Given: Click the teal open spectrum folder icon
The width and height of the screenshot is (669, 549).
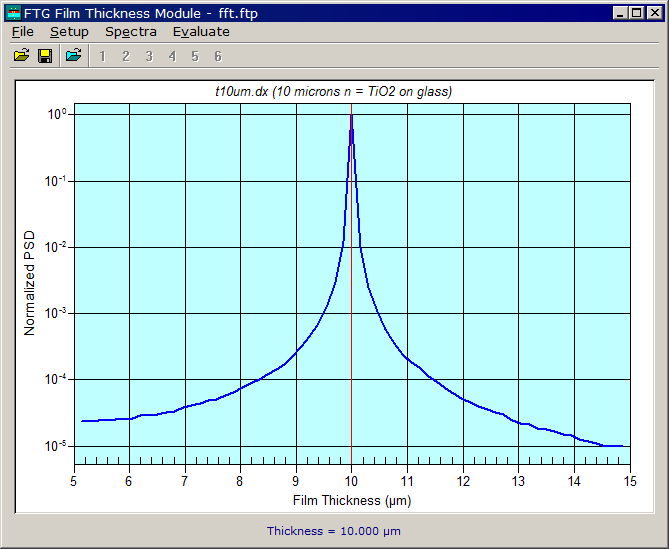Looking at the screenshot, I should click(x=73, y=55).
